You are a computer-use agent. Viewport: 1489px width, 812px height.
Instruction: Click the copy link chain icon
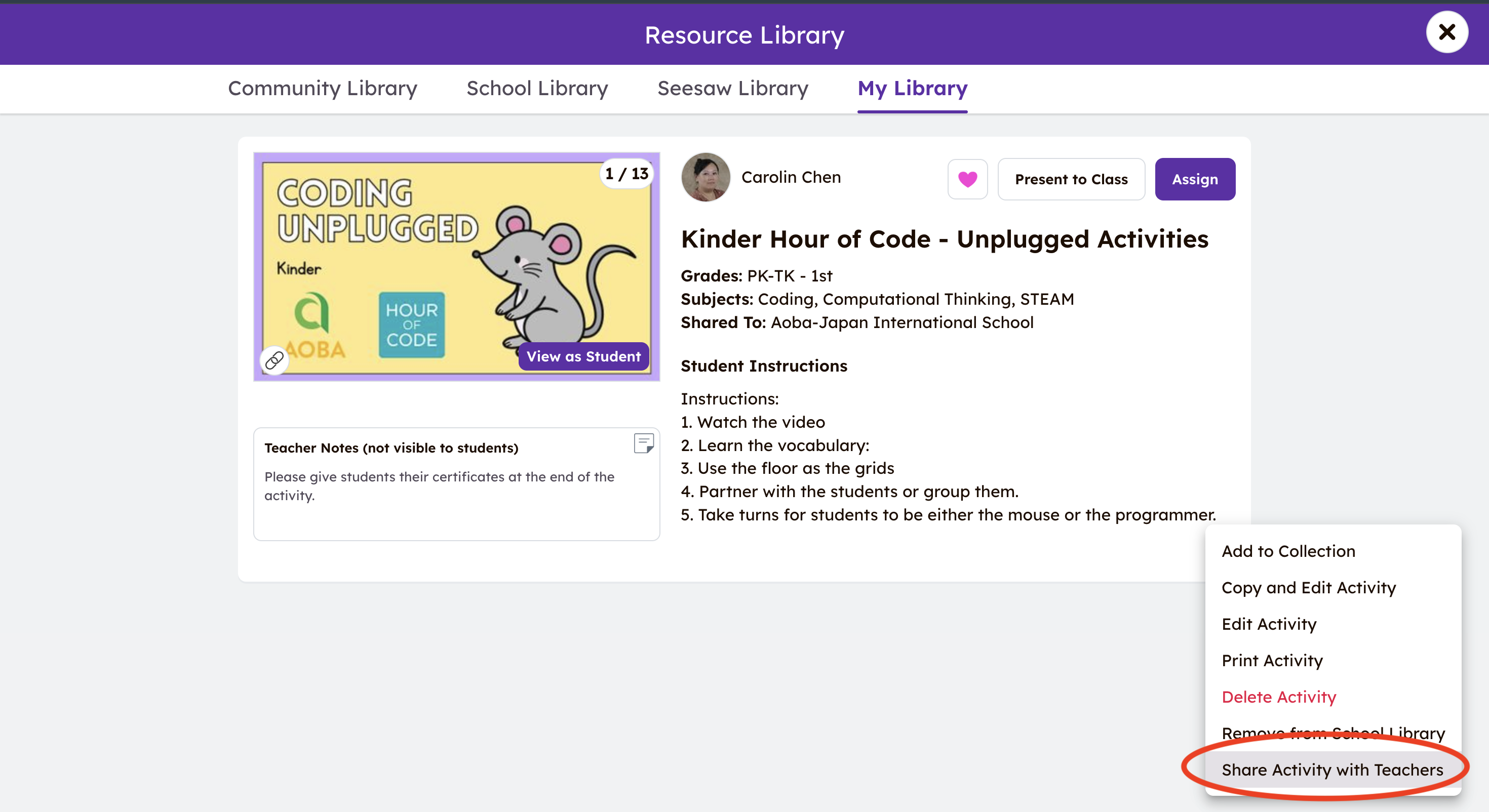274,360
